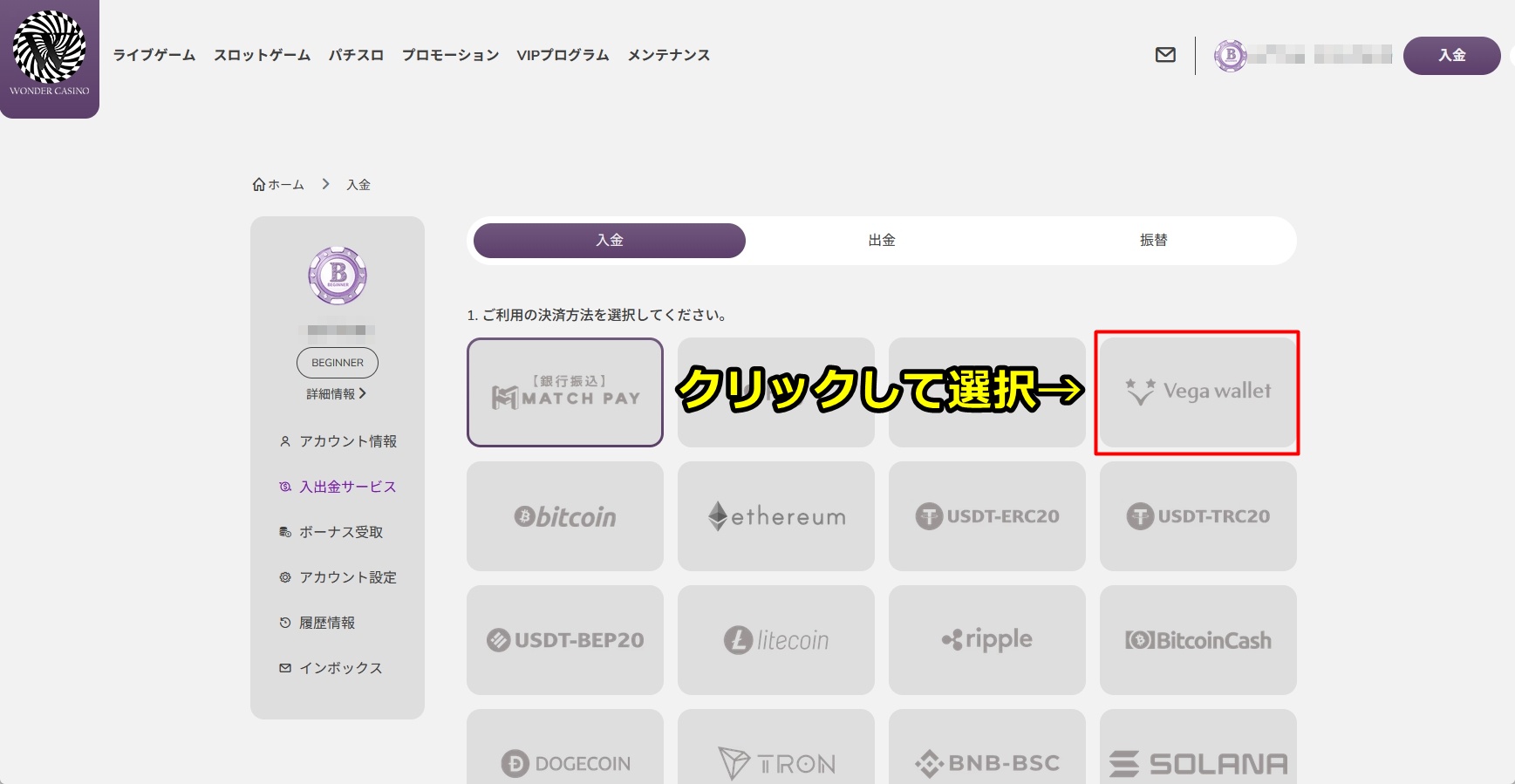This screenshot has height=784, width=1515.
Task: Click the BEGINNER rank pill button
Action: pos(338,363)
